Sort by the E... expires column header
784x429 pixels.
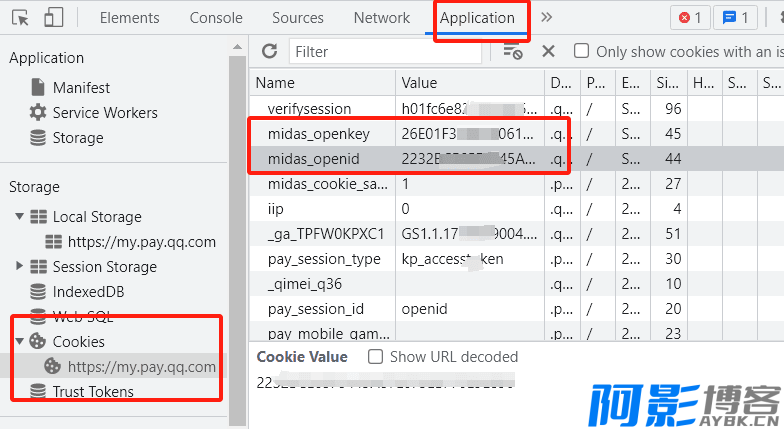(633, 83)
